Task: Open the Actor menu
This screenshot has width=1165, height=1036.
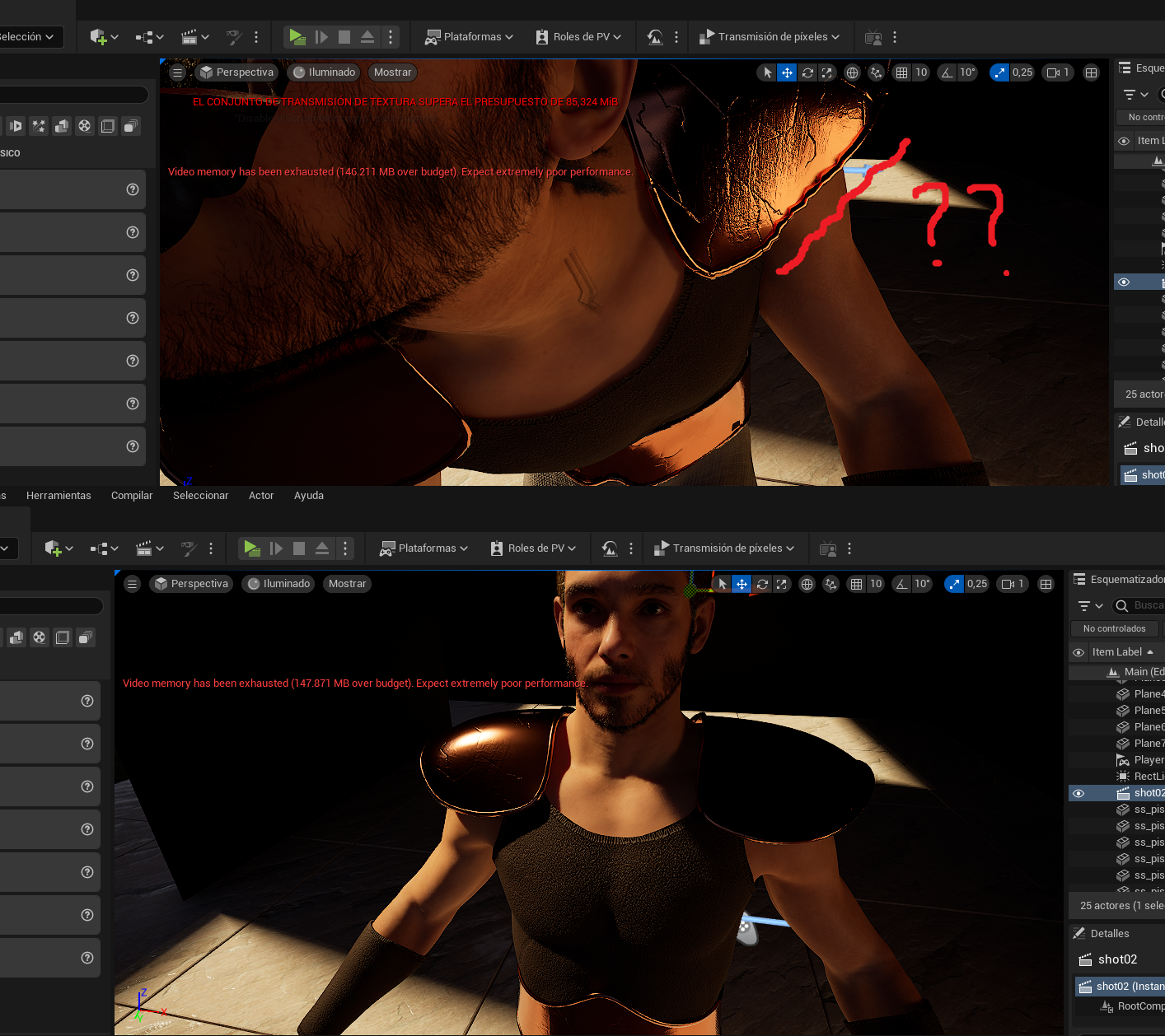Action: 261,495
